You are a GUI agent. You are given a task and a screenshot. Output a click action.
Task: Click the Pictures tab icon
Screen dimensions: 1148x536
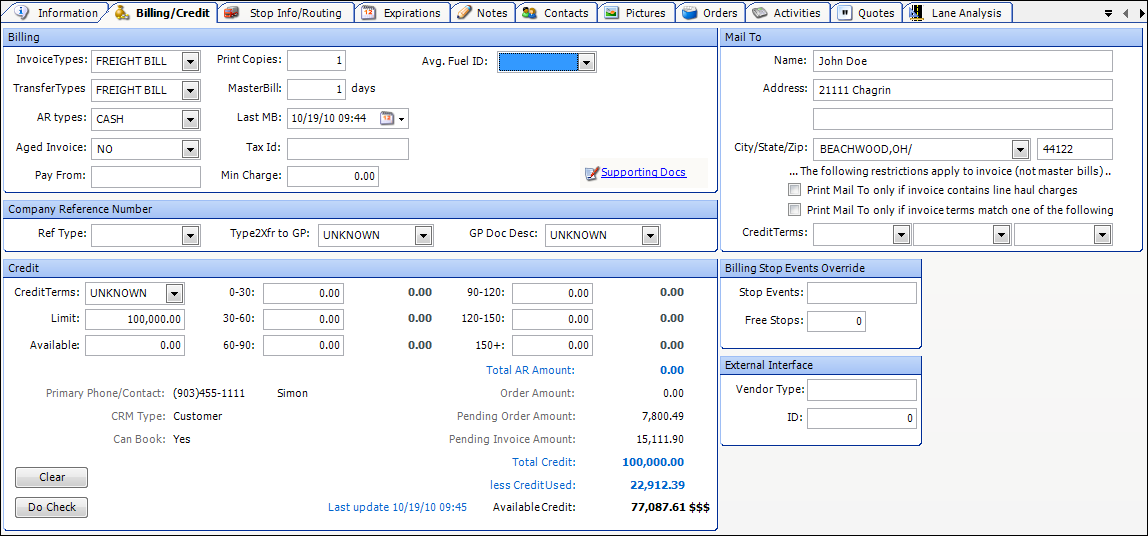(x=611, y=12)
